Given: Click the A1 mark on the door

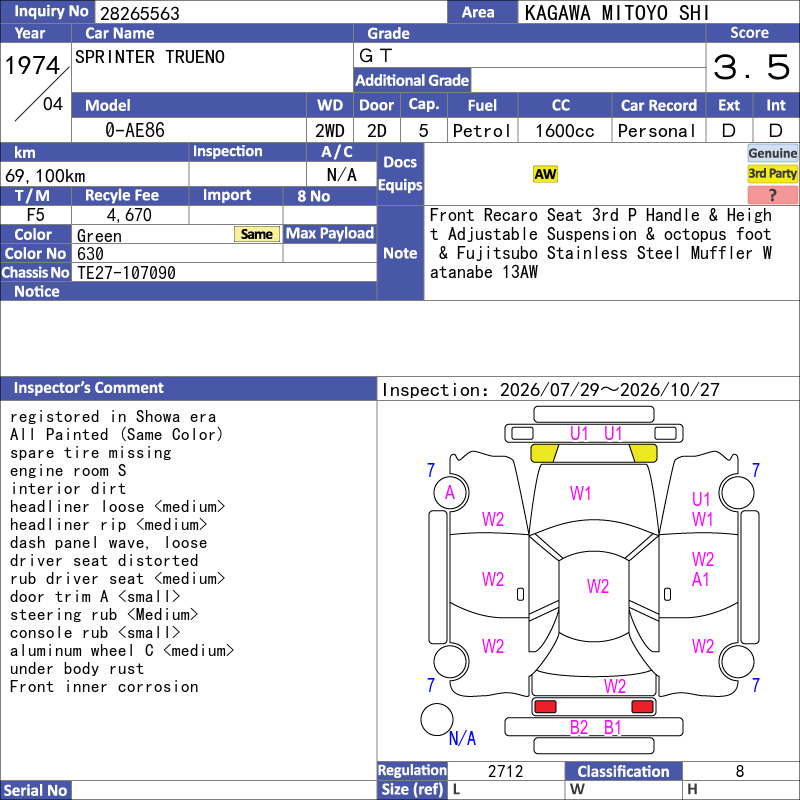Looking at the screenshot, I should [701, 580].
